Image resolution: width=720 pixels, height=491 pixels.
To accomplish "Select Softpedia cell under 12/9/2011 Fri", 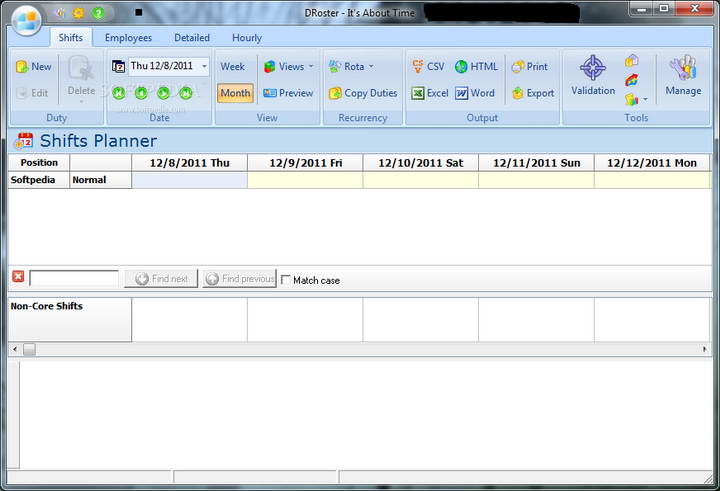I will click(305, 180).
